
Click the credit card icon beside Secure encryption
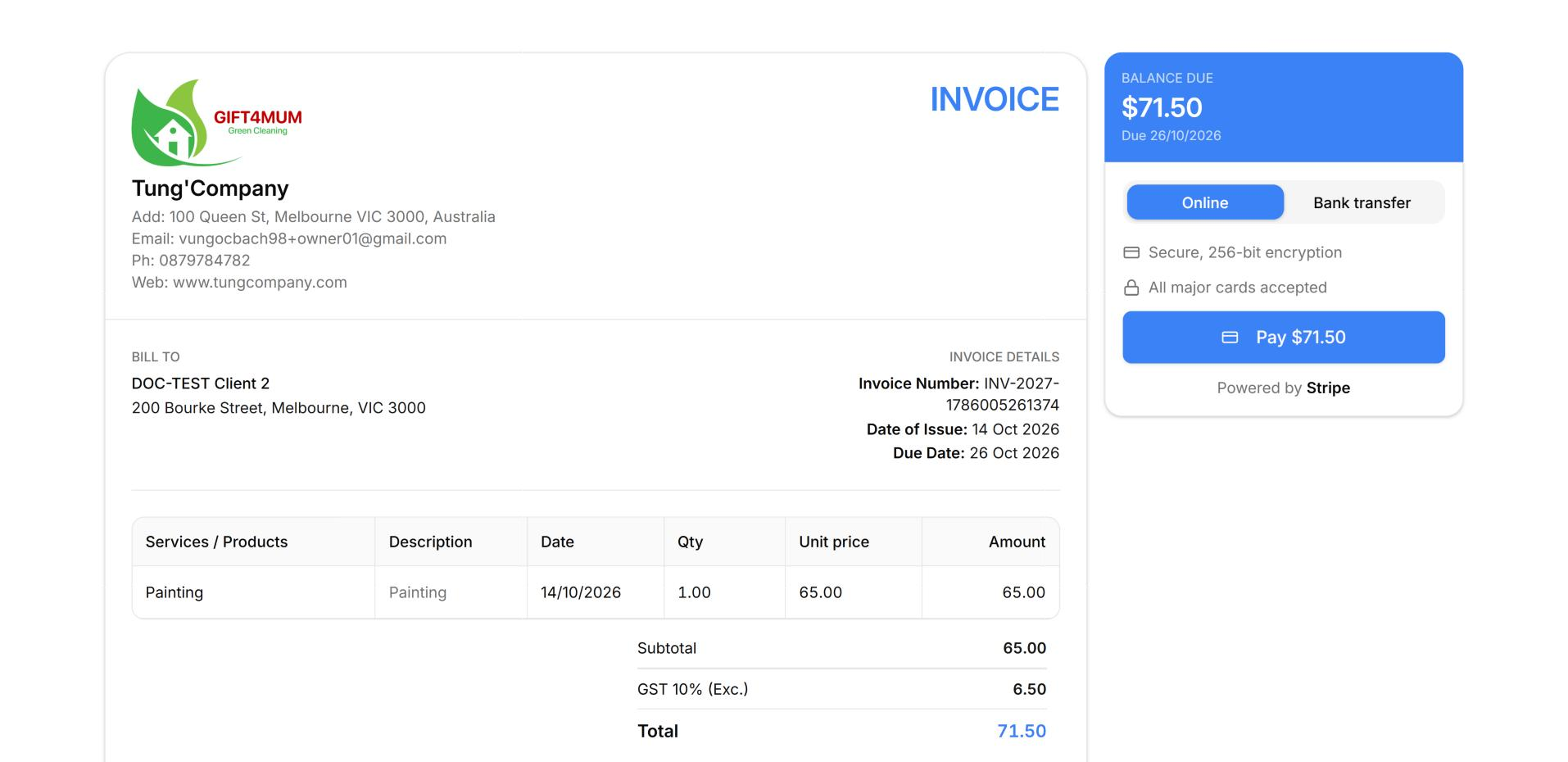click(1131, 252)
